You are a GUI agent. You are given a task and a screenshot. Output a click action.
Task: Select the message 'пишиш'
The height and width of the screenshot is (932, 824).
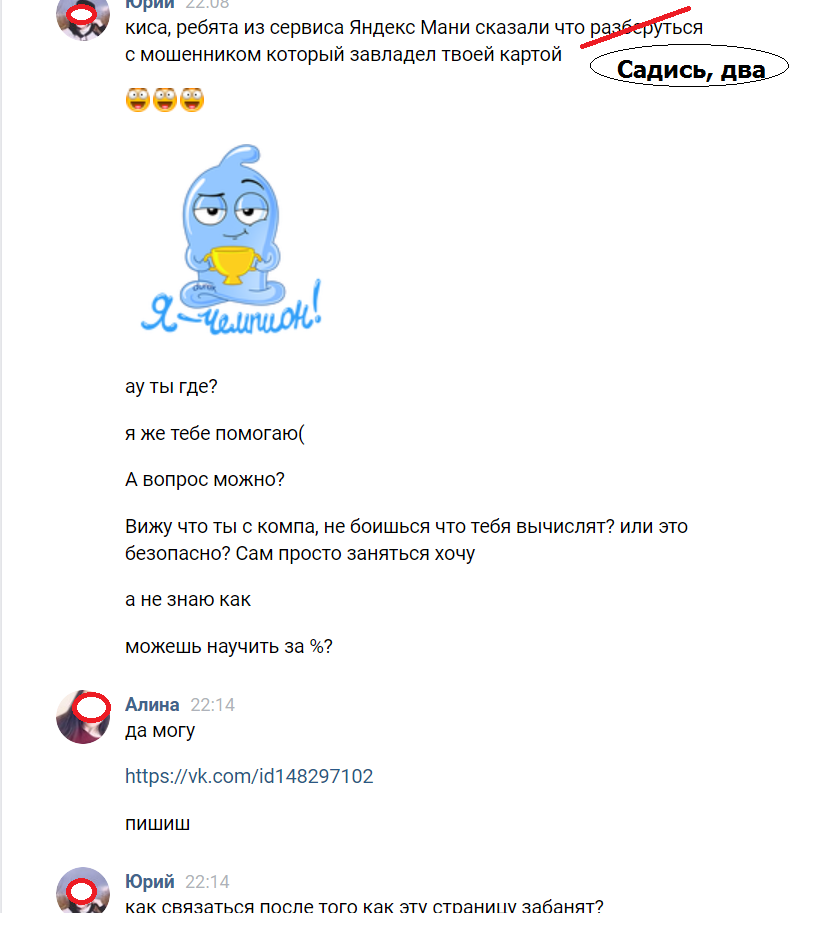click(x=158, y=824)
